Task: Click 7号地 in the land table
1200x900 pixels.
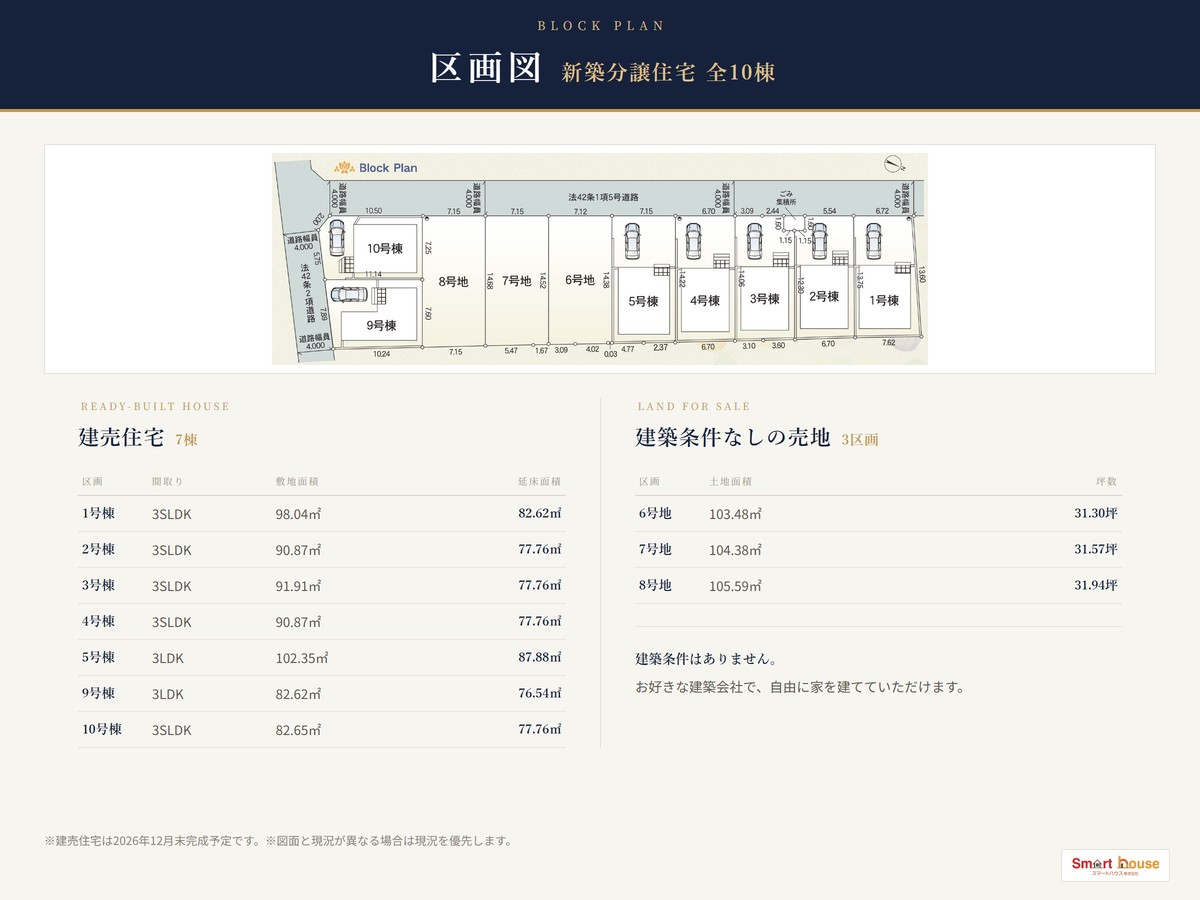Action: pos(655,549)
